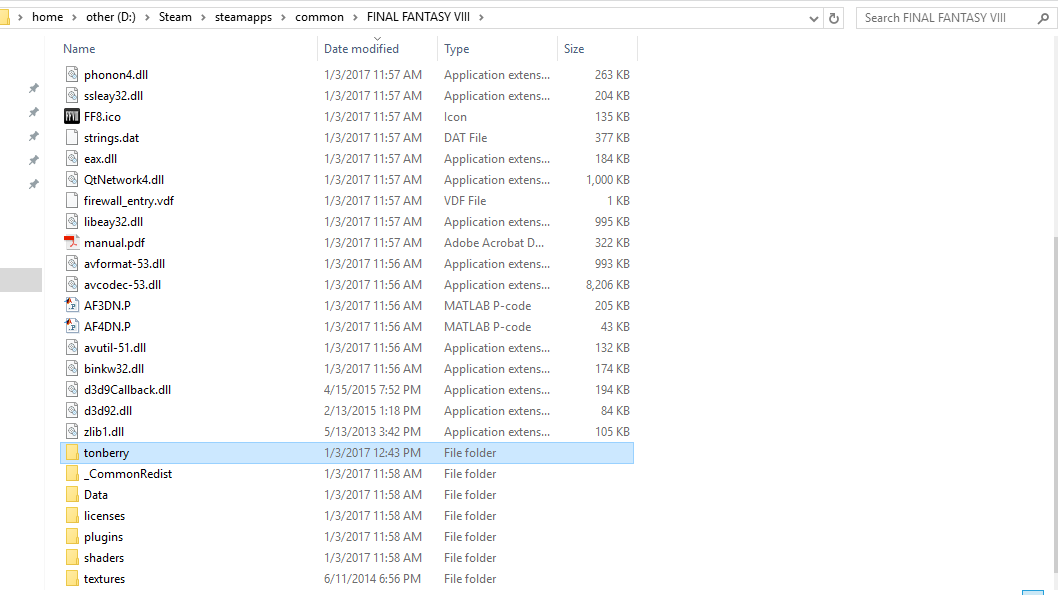
Task: Click the avformat-53.dll file icon
Action: click(x=72, y=263)
